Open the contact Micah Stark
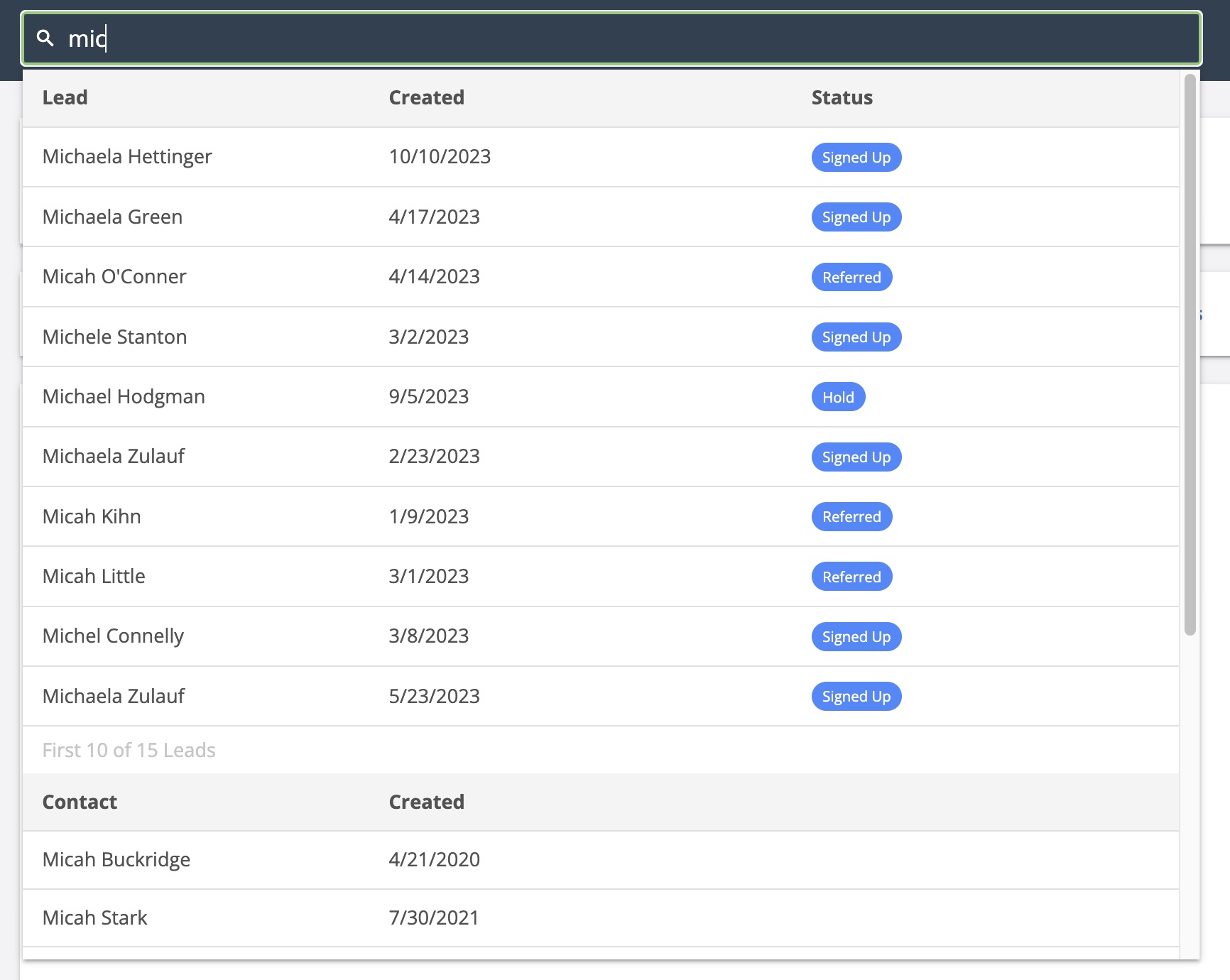 (x=95, y=918)
